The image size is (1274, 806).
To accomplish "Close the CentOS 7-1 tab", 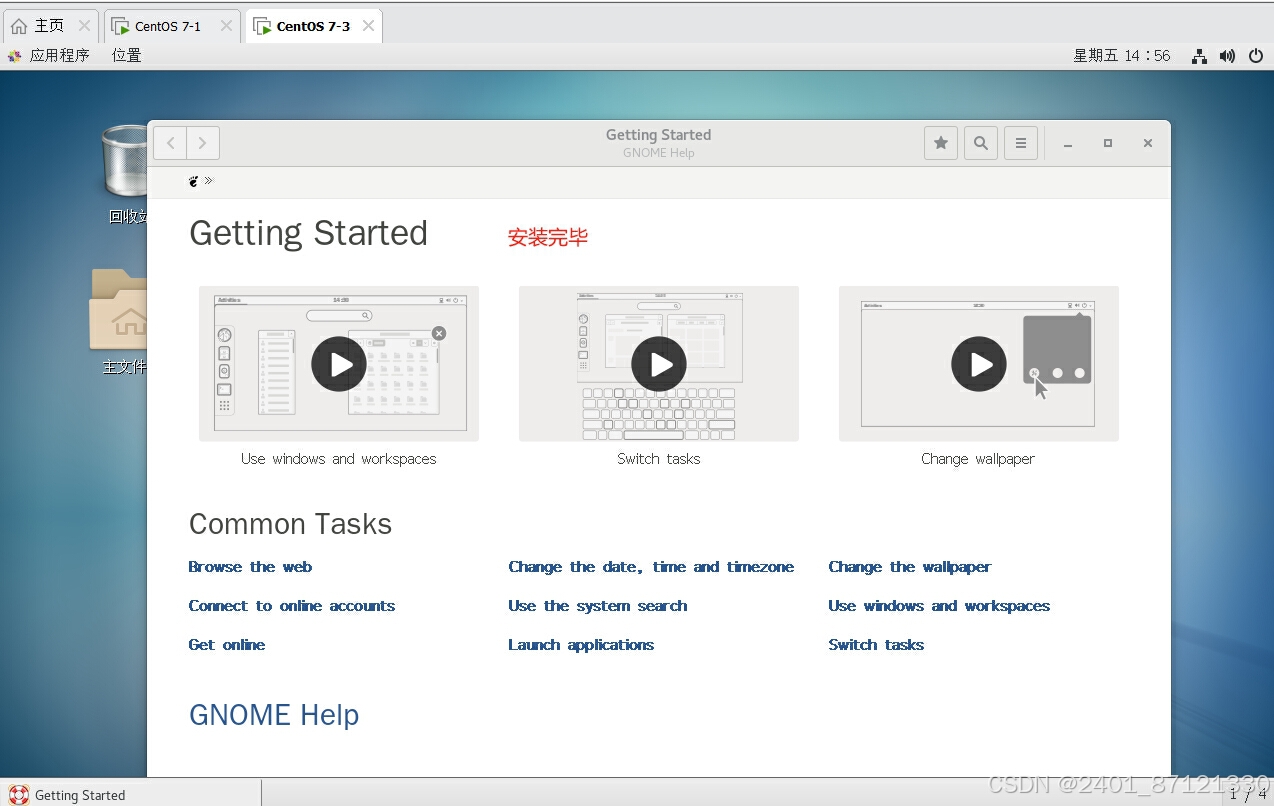I will (x=226, y=26).
